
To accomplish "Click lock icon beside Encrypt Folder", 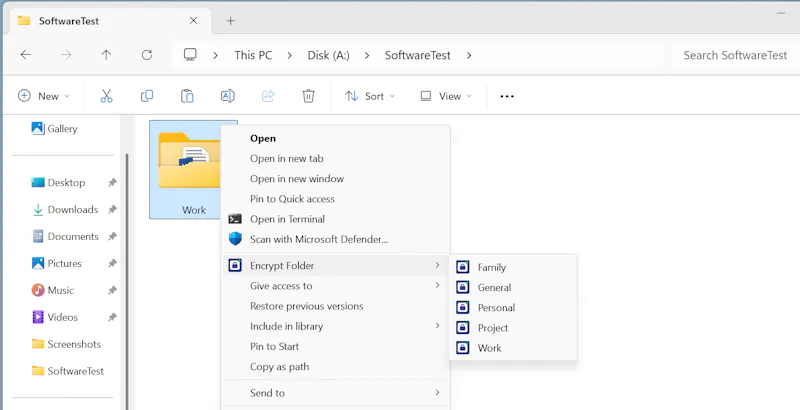I will coord(235,265).
